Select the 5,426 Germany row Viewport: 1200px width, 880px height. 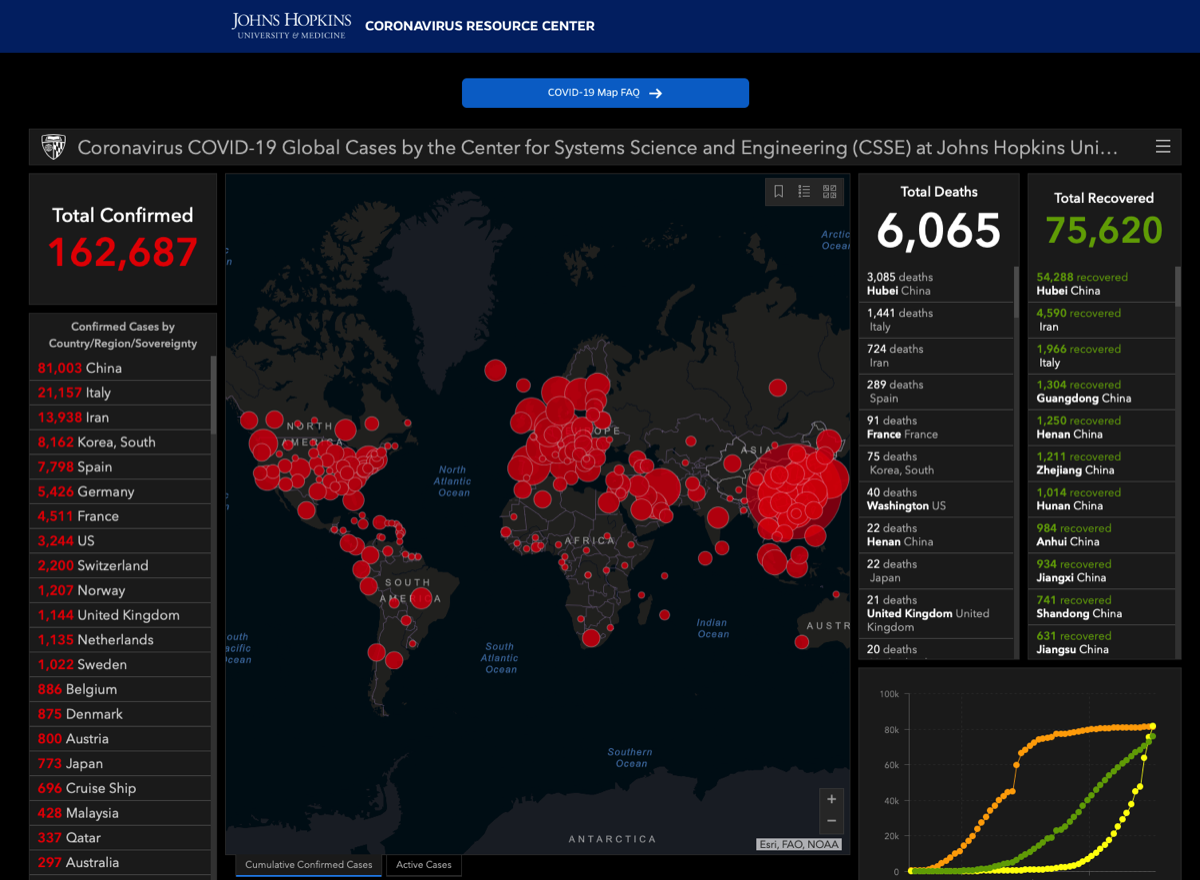120,491
